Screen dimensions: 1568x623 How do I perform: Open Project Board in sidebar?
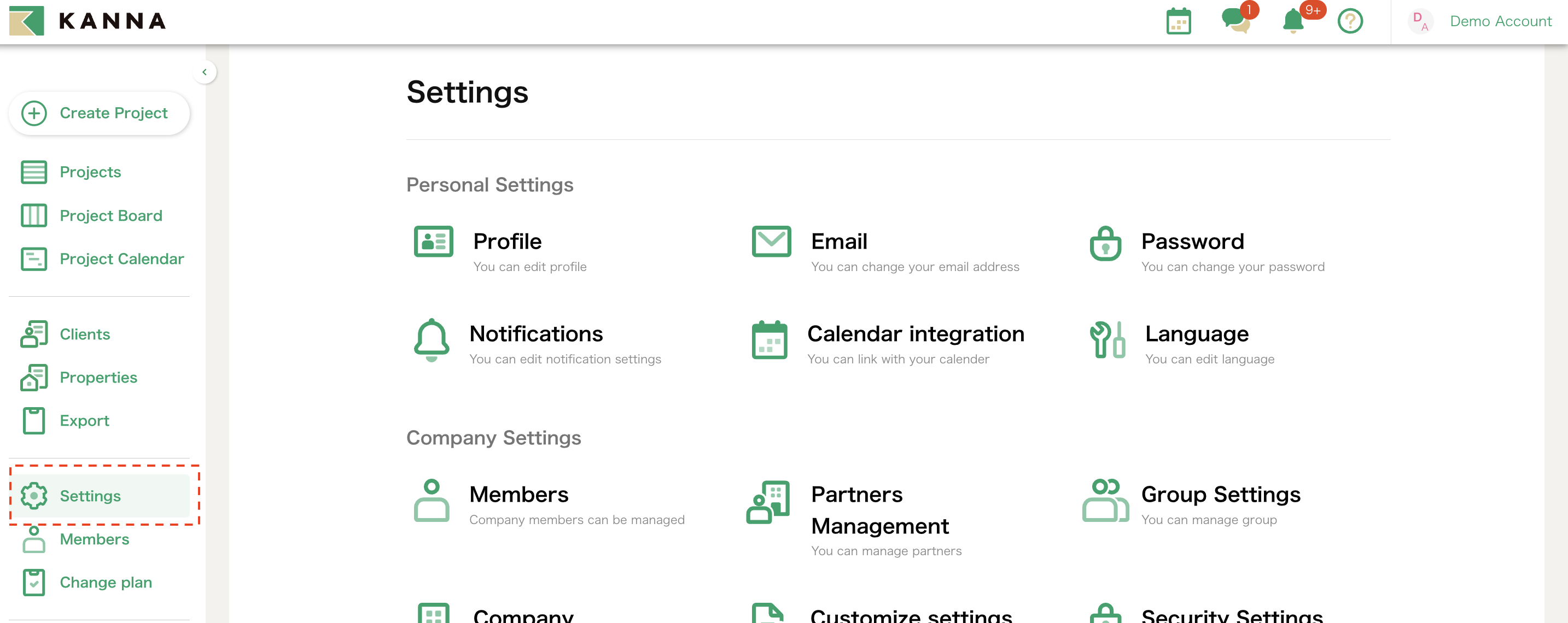point(111,215)
